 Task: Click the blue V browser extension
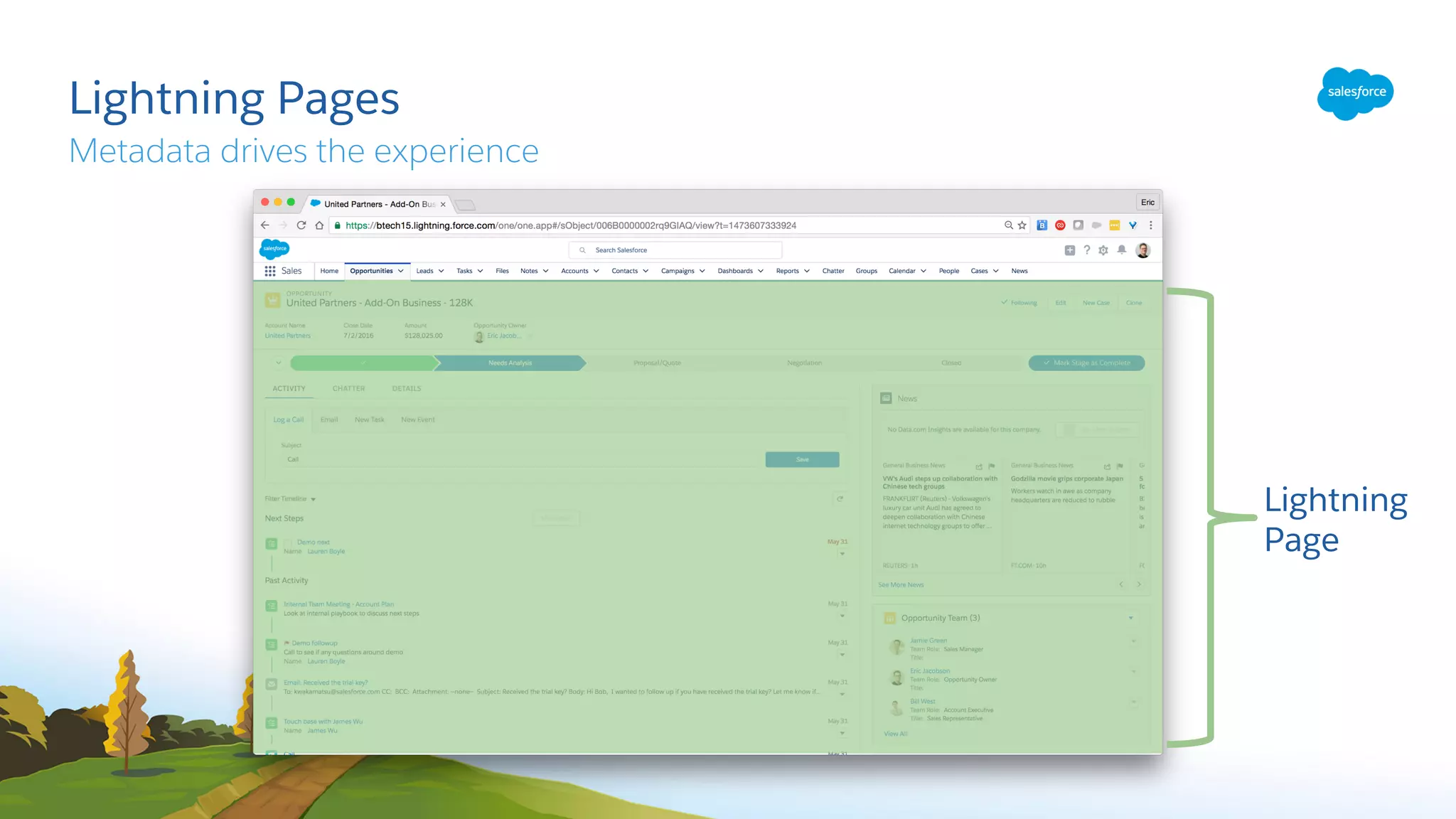tap(1133, 225)
